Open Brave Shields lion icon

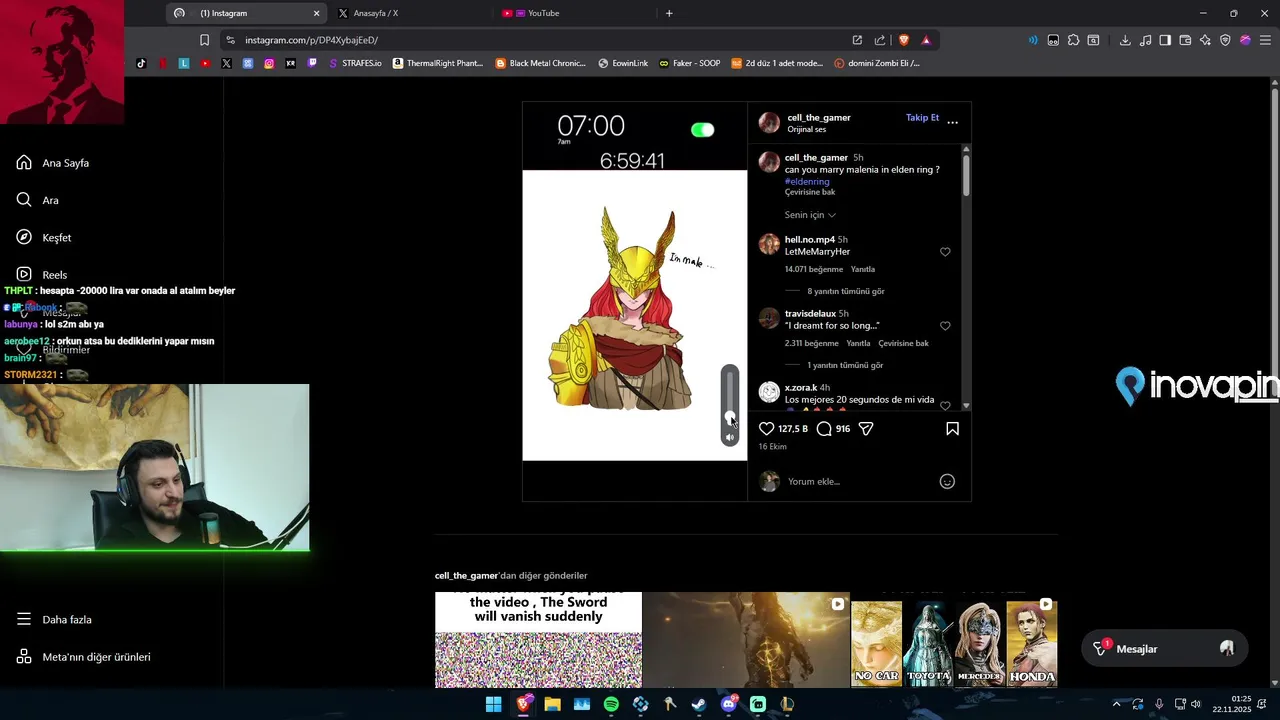coord(904,40)
